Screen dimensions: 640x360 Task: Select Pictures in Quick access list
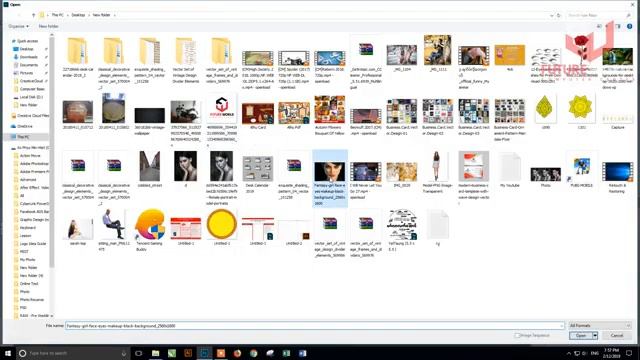26,73
